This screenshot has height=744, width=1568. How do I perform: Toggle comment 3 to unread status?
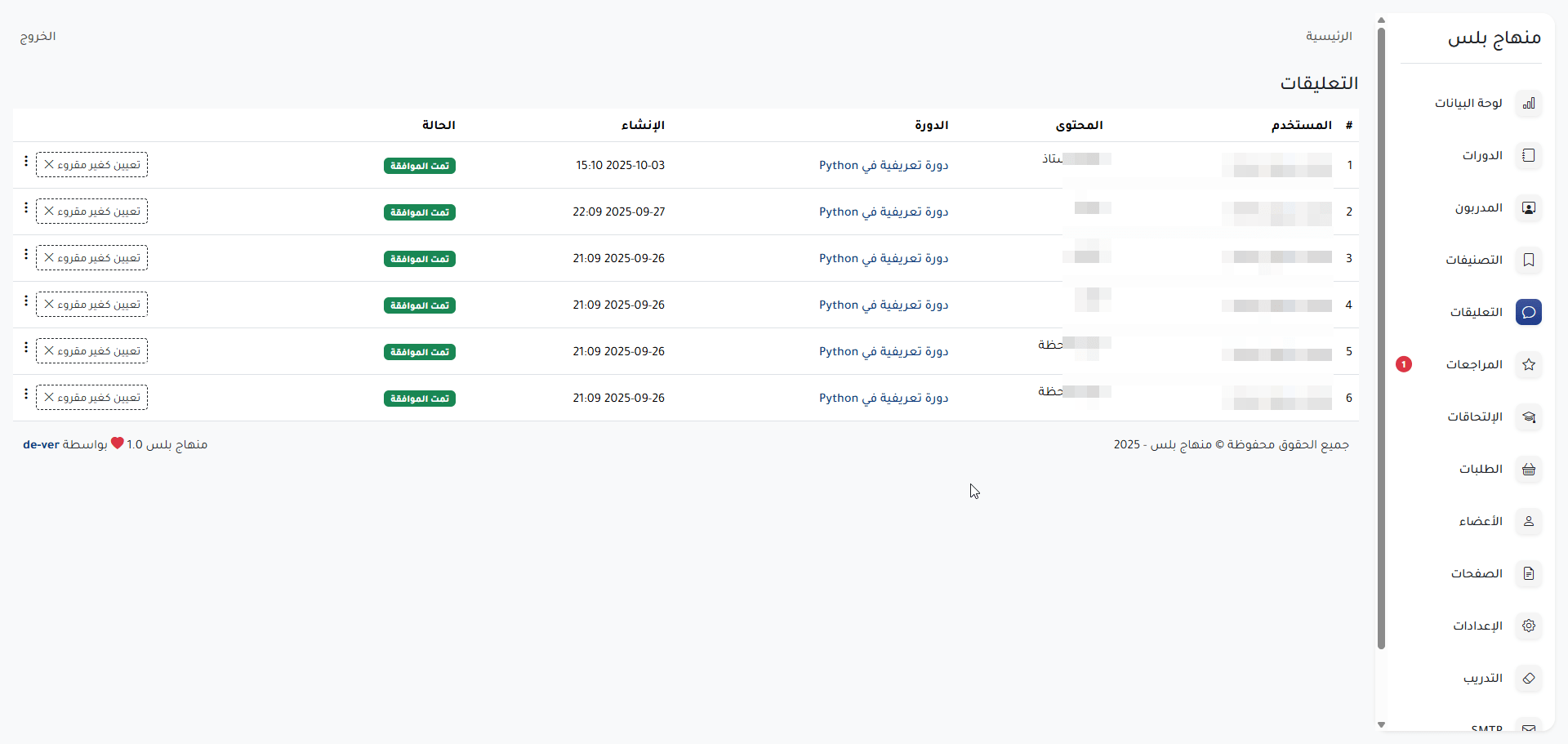(91, 258)
